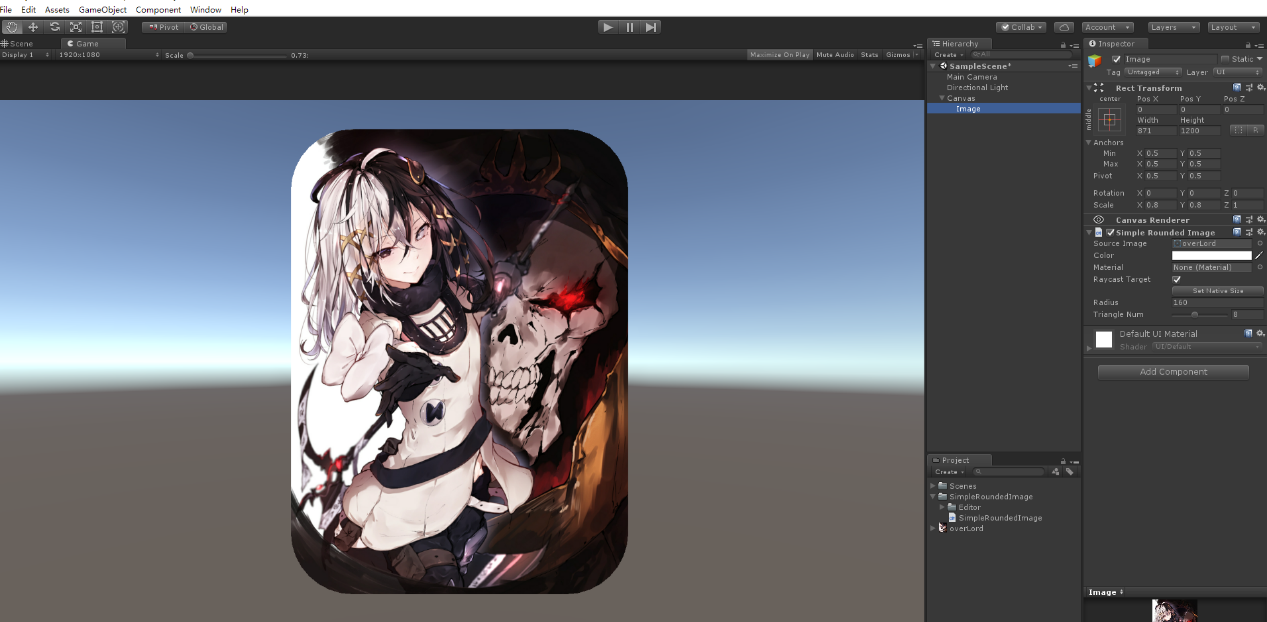This screenshot has height=622, width=1267.
Task: Click the GameObject cube icon in Inspector
Action: (1096, 60)
